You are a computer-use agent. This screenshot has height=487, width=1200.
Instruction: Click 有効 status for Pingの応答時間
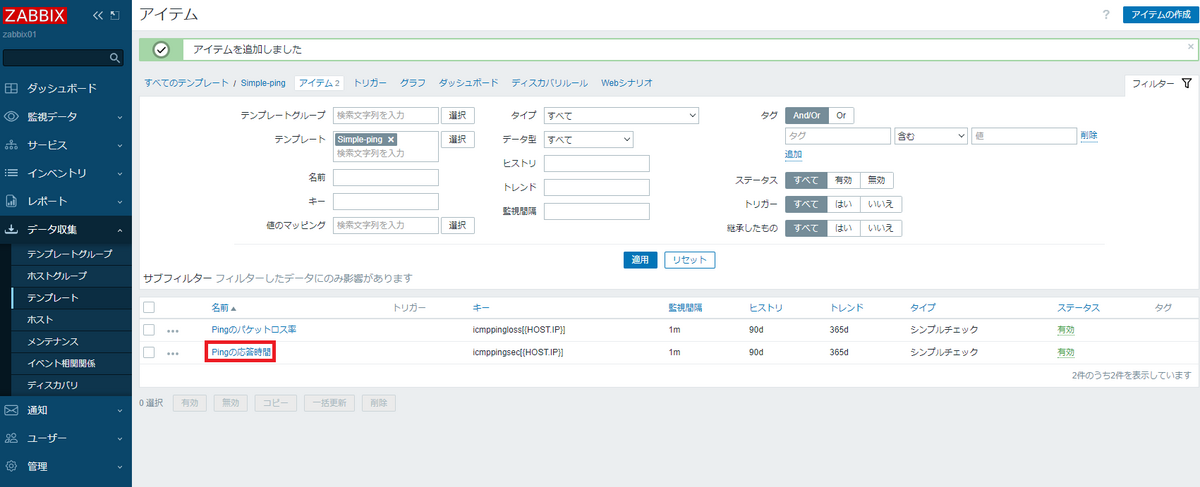pyautogui.click(x=1066, y=352)
